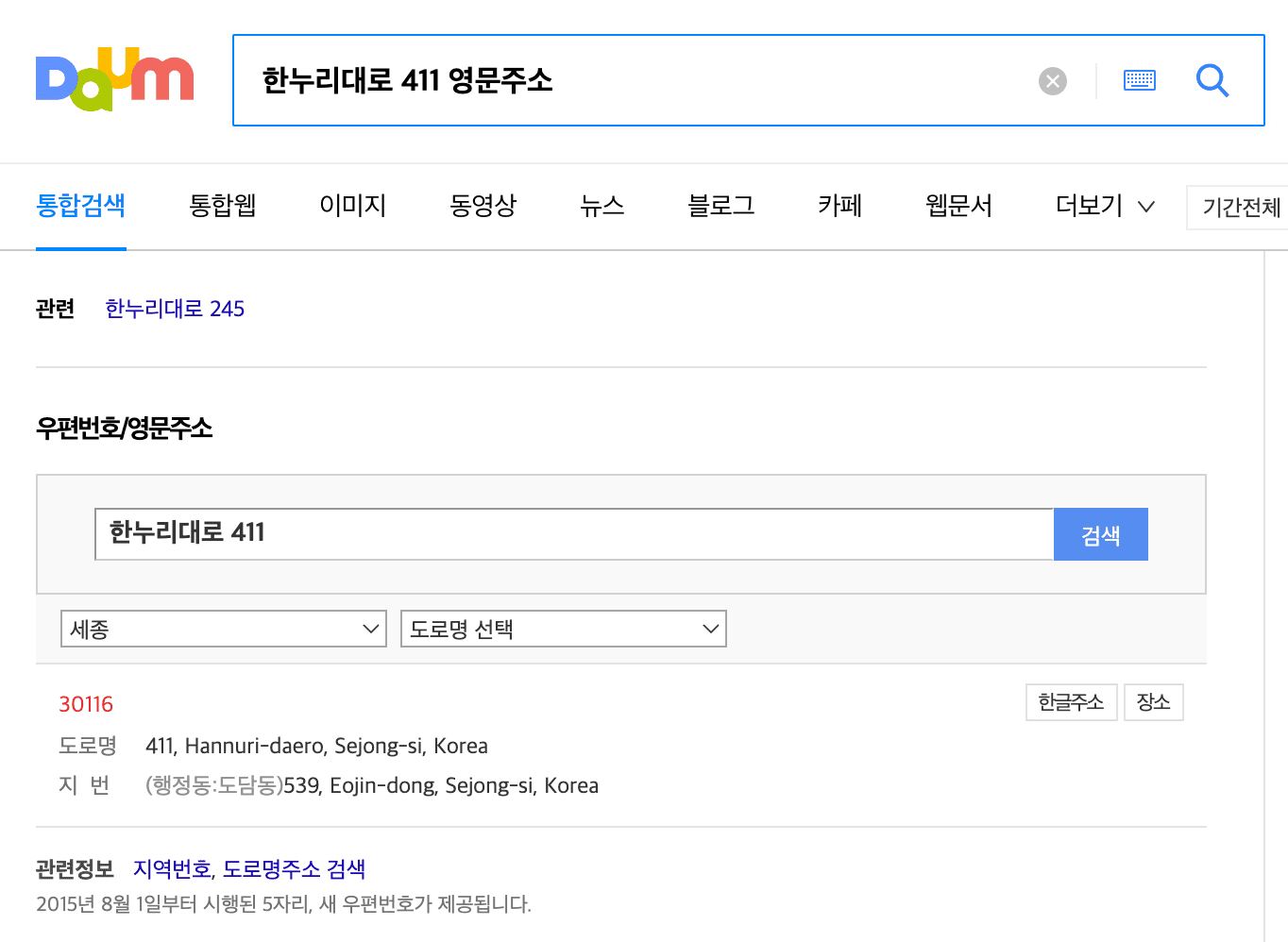Switch to the 카페 search tab
This screenshot has height=942, width=1288.
pos(839,206)
